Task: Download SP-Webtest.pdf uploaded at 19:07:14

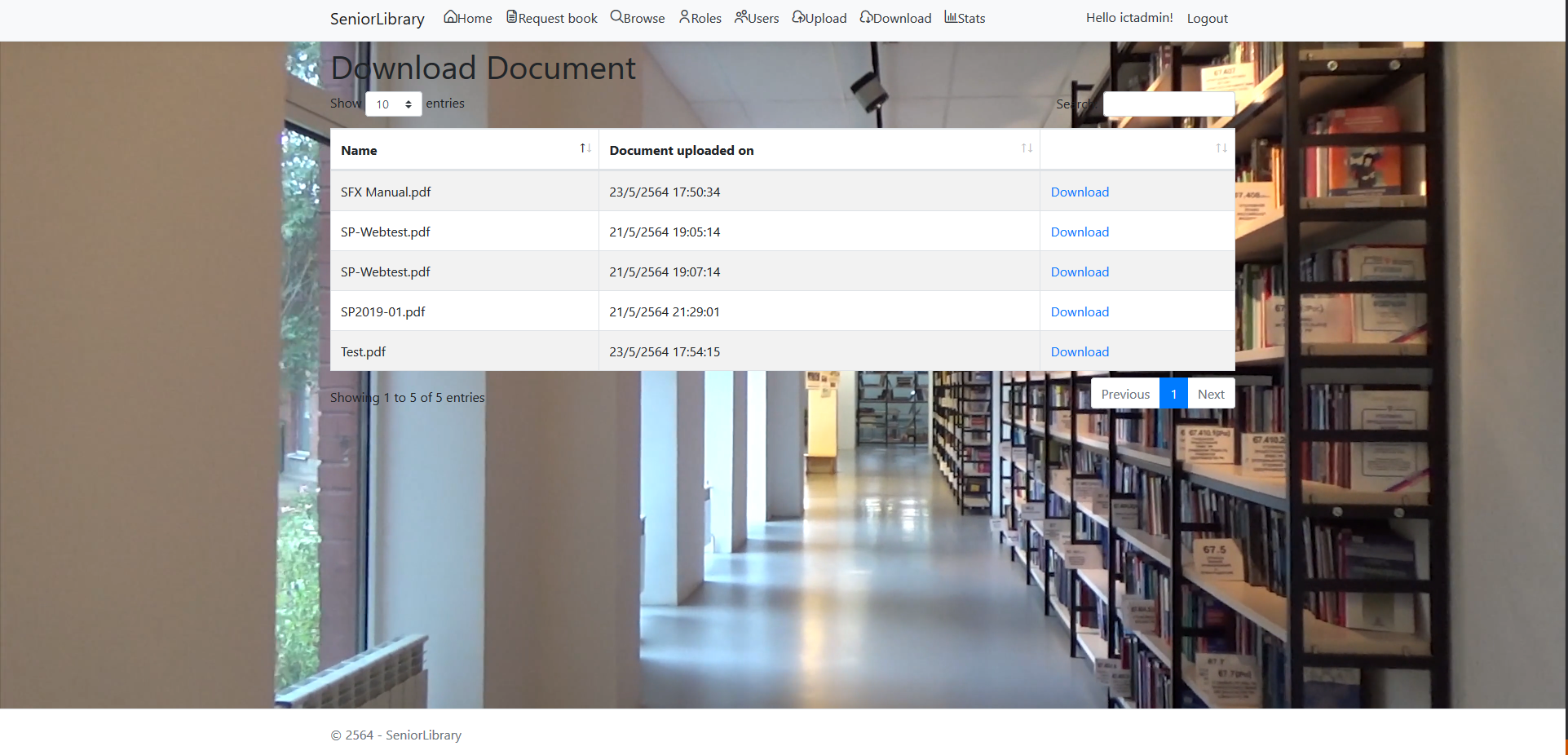Action: [x=1080, y=272]
